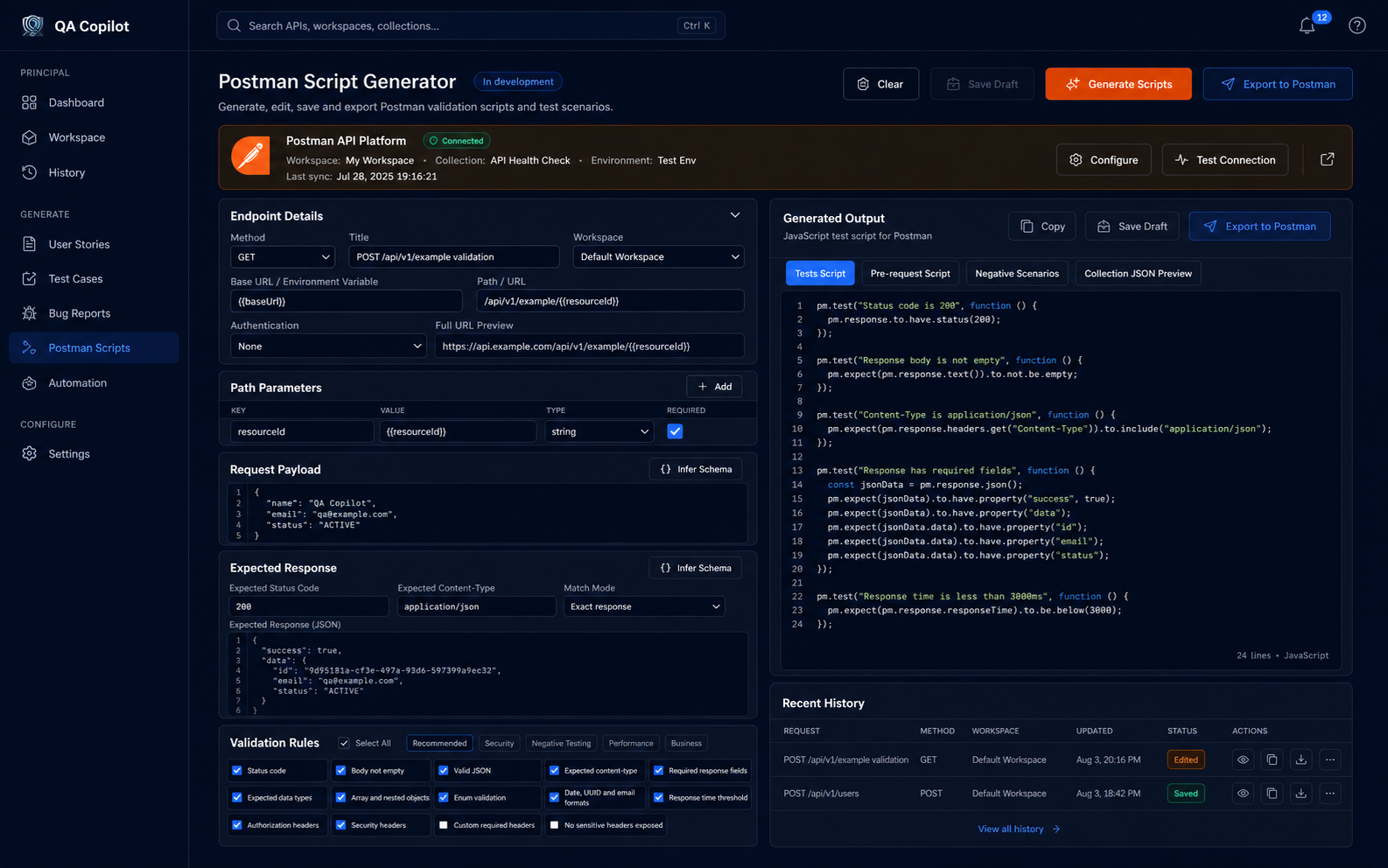1388x868 pixels.
Task: Open more actions for POST /api/v1/example validation row
Action: [x=1330, y=759]
